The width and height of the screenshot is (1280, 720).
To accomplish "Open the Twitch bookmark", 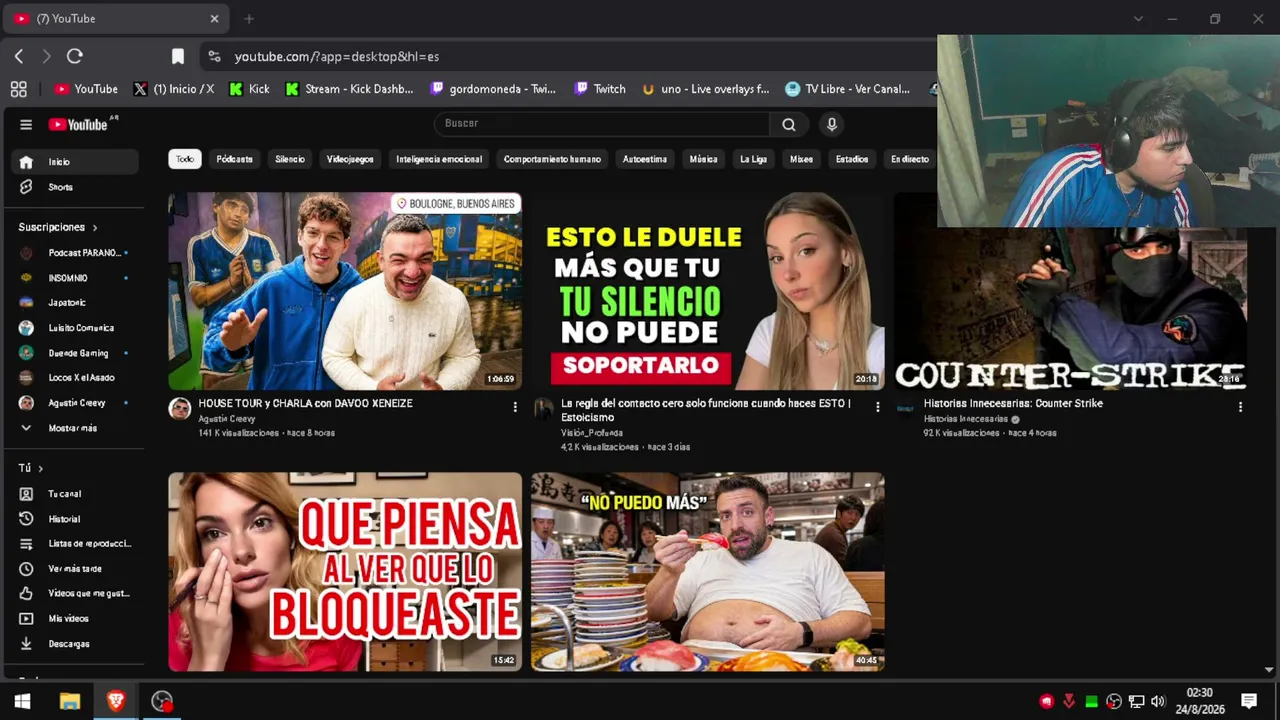I will click(x=600, y=89).
